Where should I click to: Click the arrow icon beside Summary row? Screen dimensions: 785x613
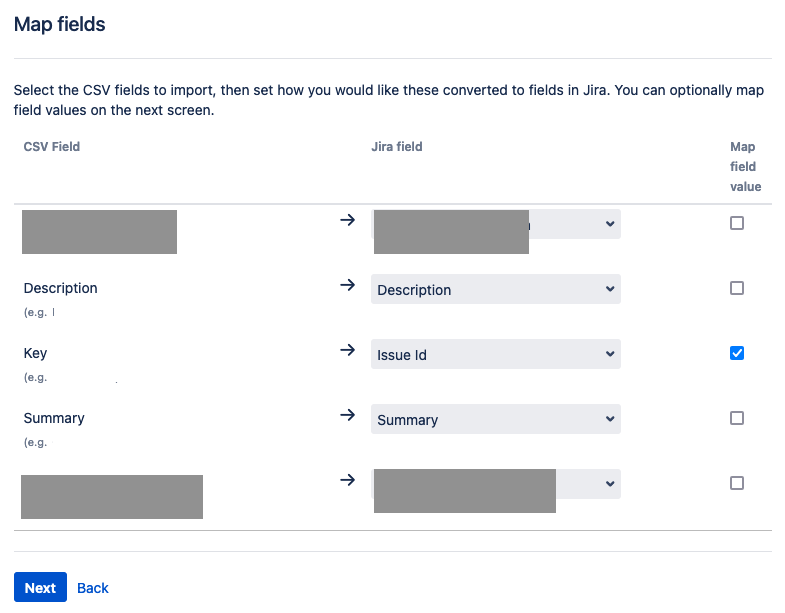pyautogui.click(x=347, y=415)
